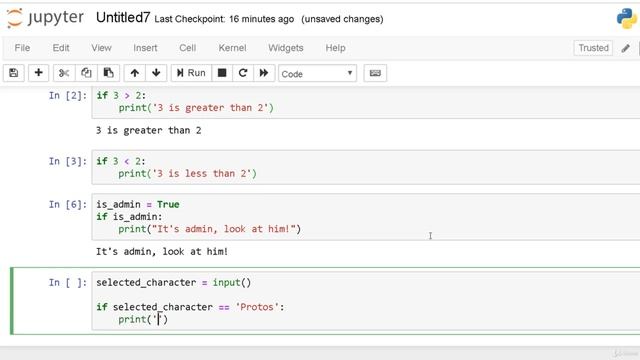Insert a cell below with the plus icon
Viewport: 640px width, 360px height.
pyautogui.click(x=38, y=73)
